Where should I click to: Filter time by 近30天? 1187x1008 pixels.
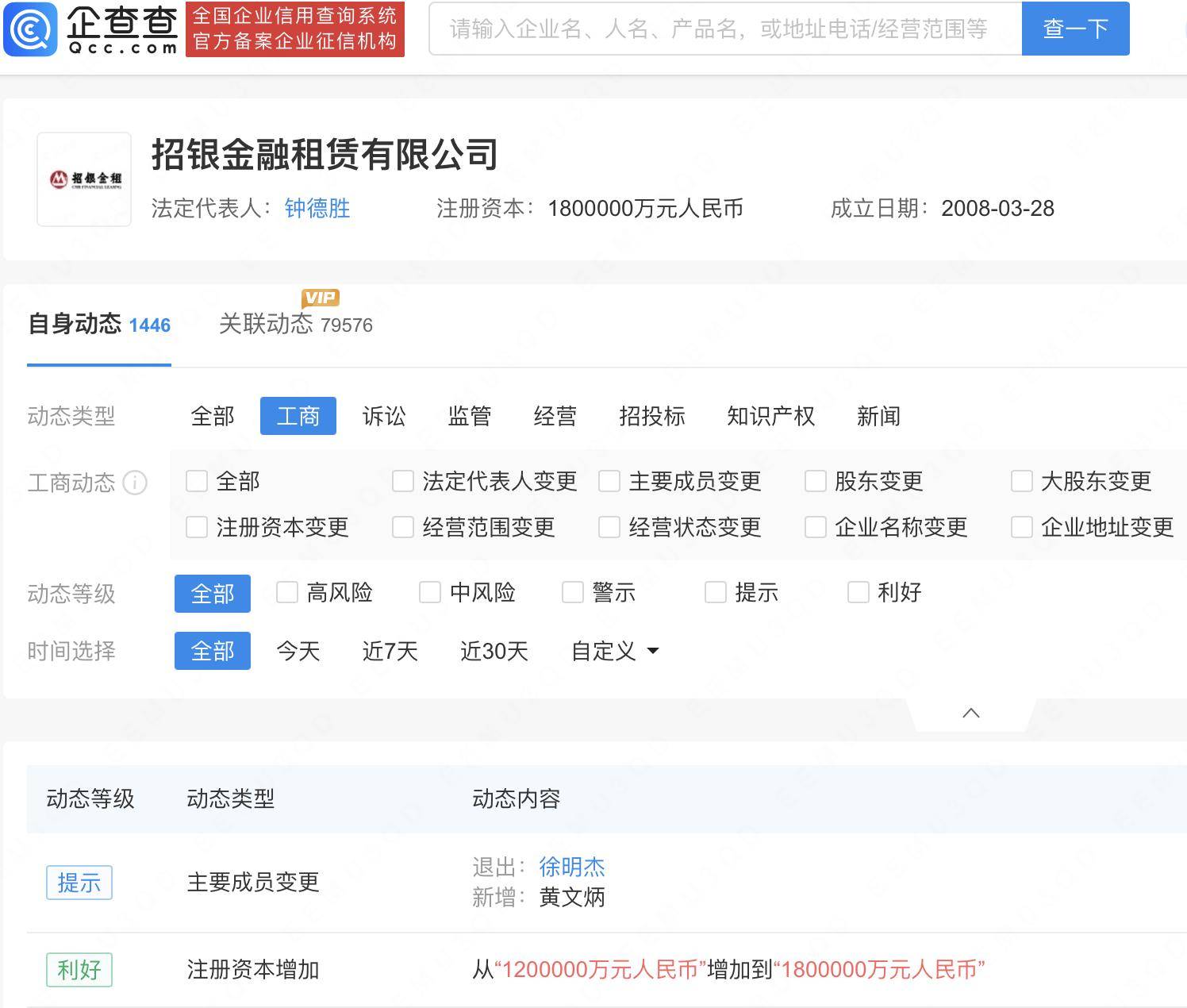(494, 651)
